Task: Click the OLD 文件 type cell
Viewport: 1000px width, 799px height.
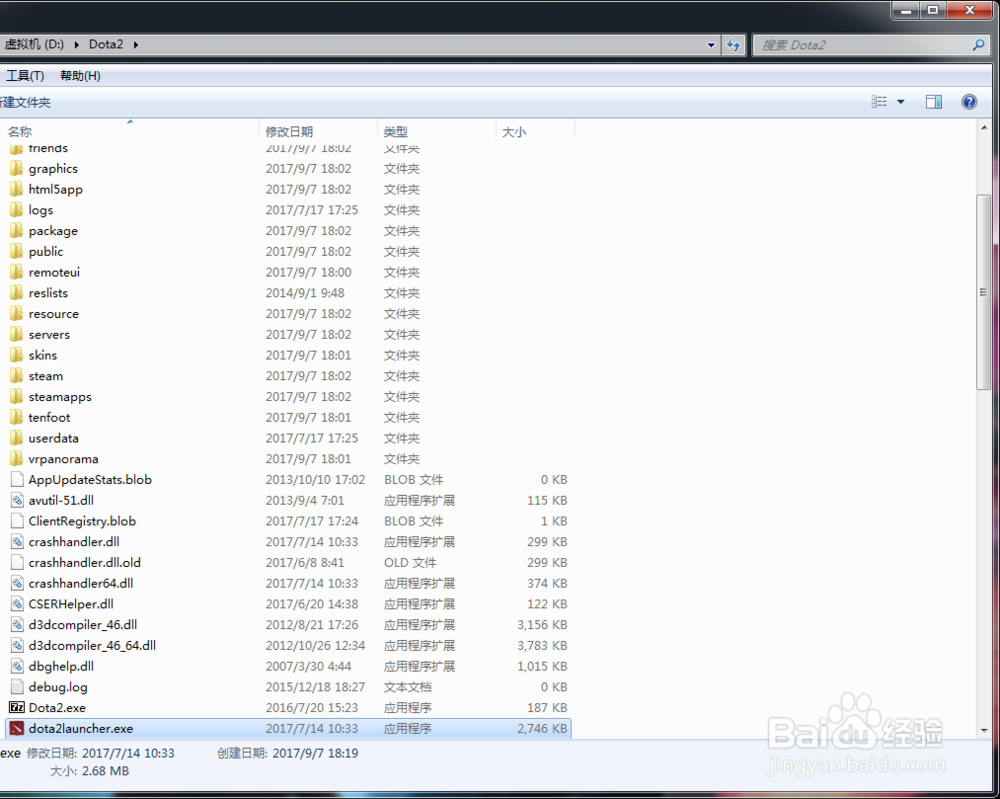Action: (410, 562)
